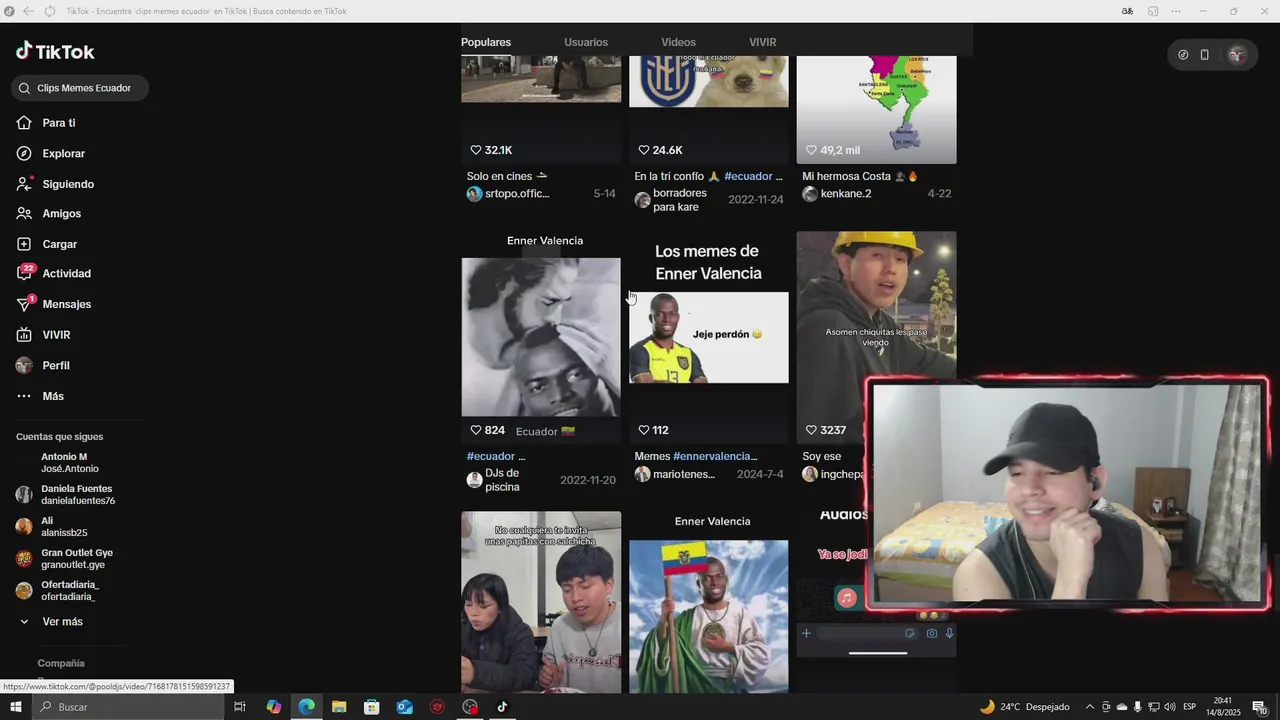Screen dimensions: 1280x720
Task: Click the heart icon showing 112
Action: click(644, 430)
